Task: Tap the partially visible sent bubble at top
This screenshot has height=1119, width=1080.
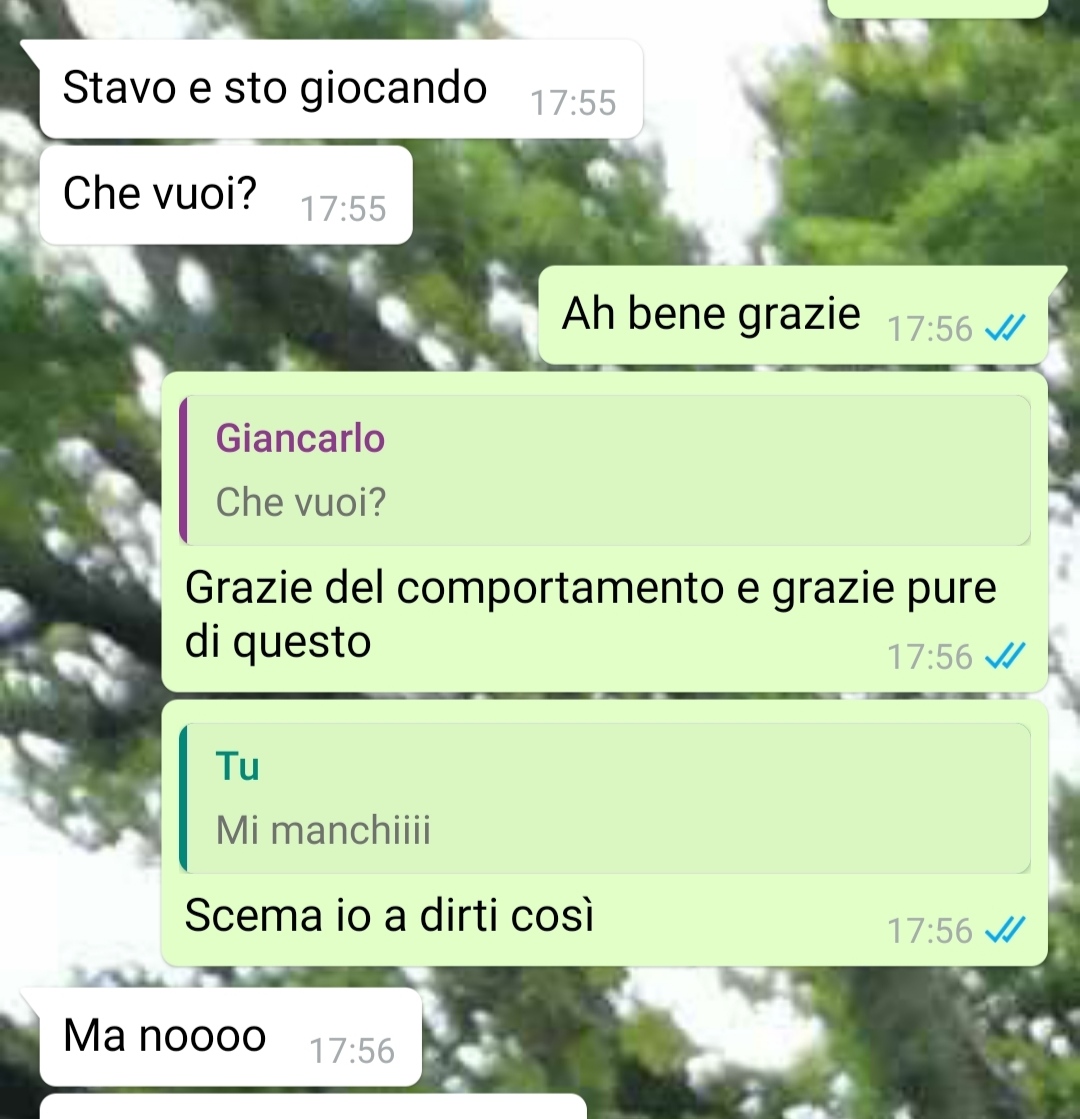Action: (x=937, y=9)
